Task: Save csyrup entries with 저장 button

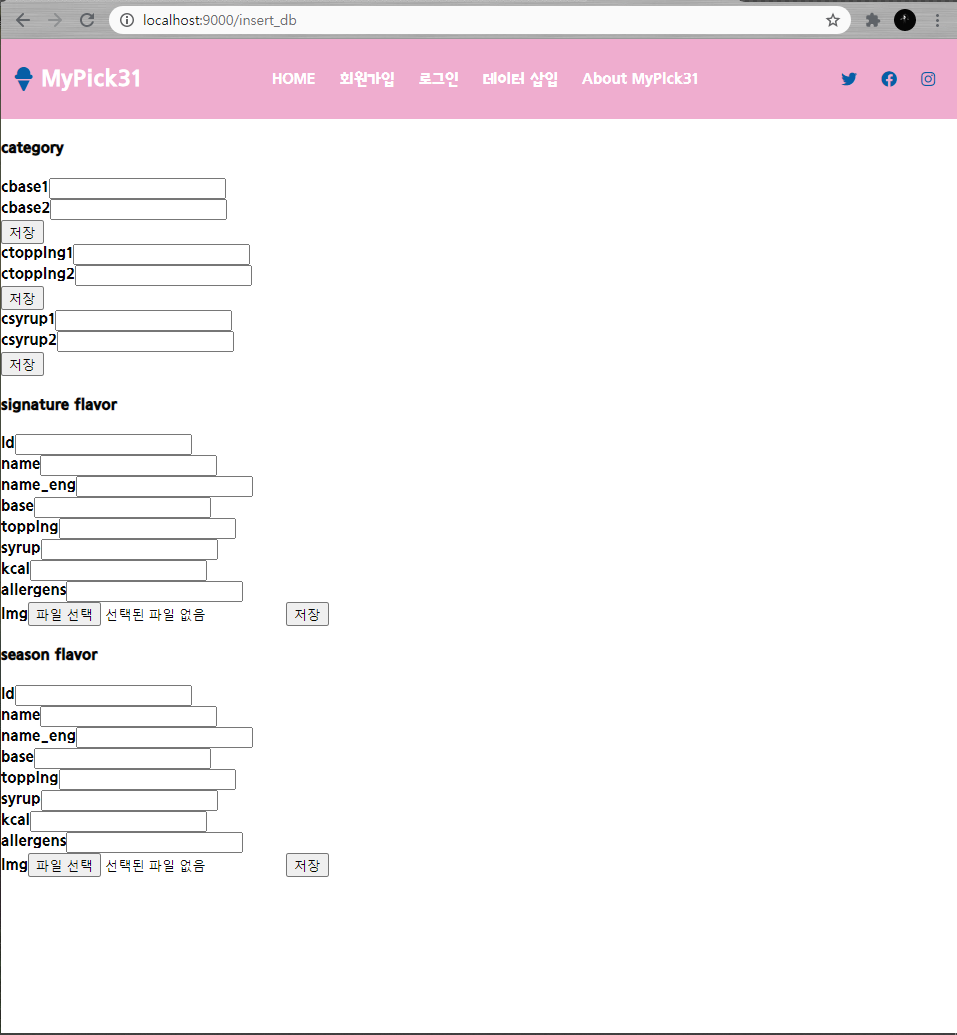Action: pyautogui.click(x=22, y=364)
